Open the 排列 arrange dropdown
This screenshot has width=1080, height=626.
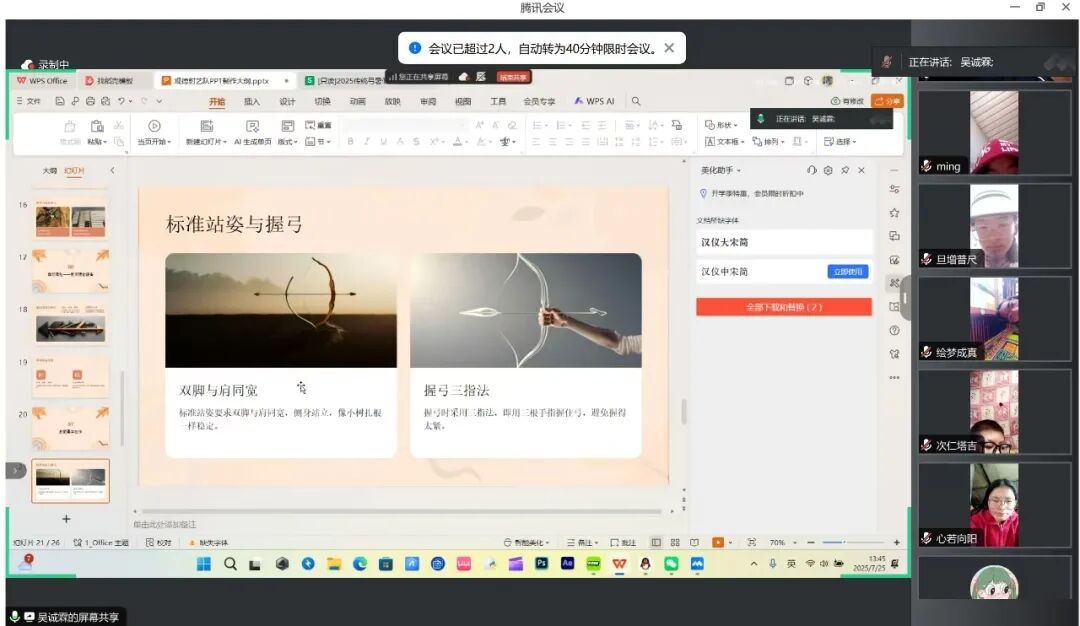pyautogui.click(x=769, y=141)
